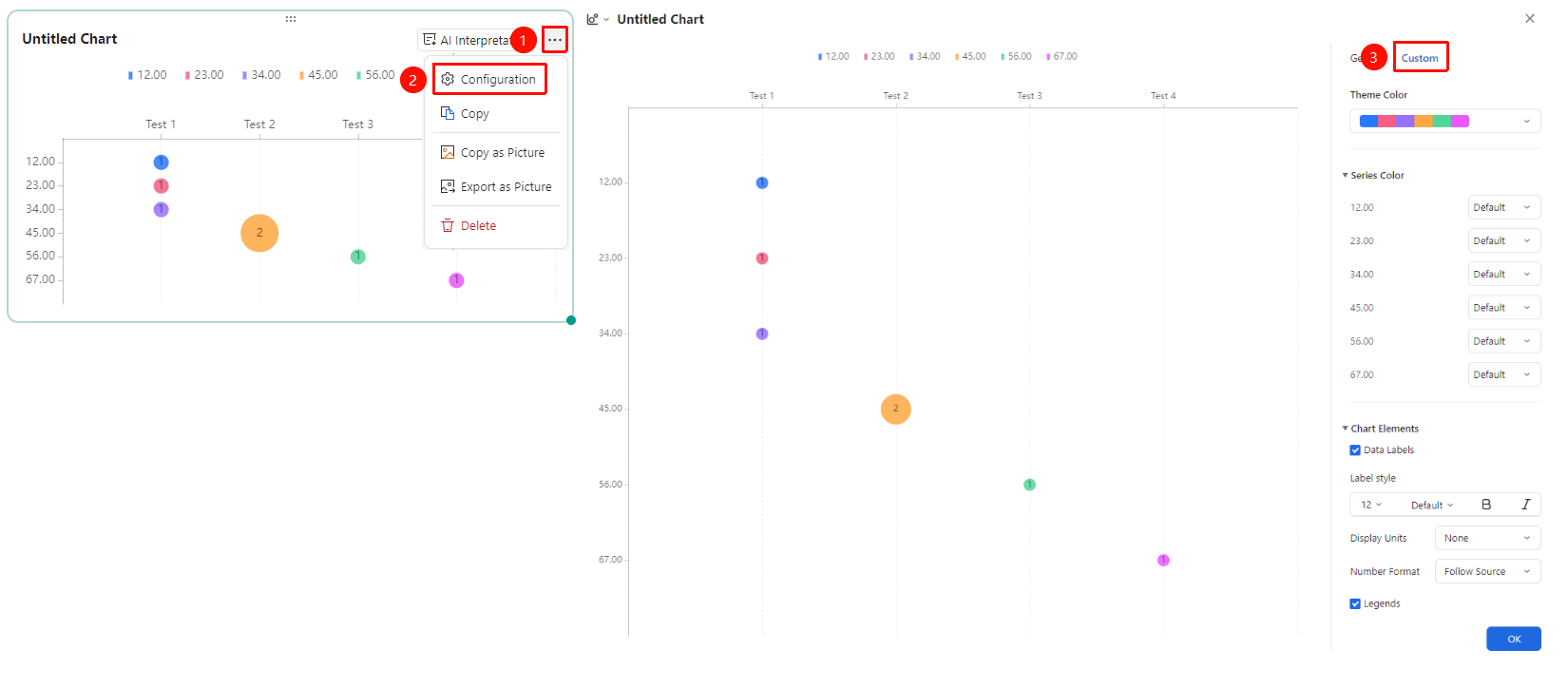Click the OK button
Viewport: 1568px width, 688px height.
[1514, 639]
